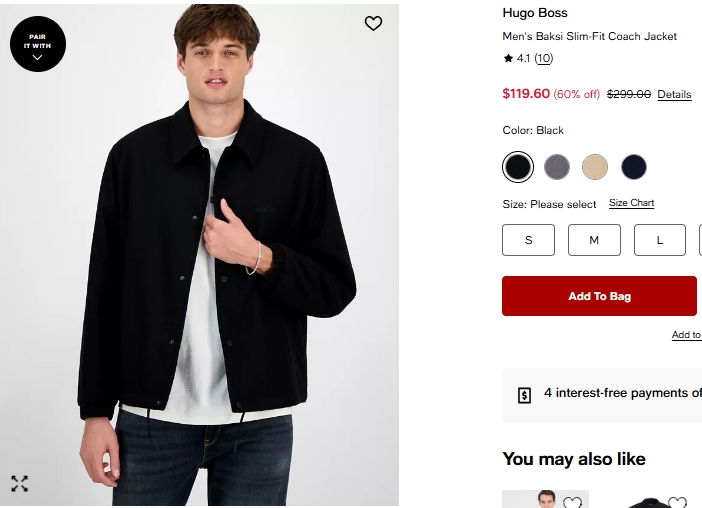Heart the first recommended product
Screen dimensions: 702x508
tap(572, 503)
